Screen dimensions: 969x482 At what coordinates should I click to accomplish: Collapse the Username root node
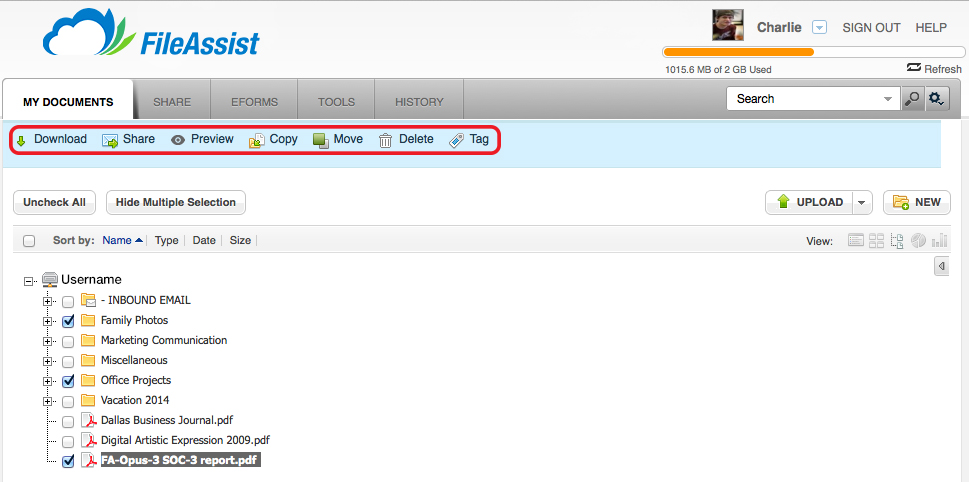[x=28, y=281]
